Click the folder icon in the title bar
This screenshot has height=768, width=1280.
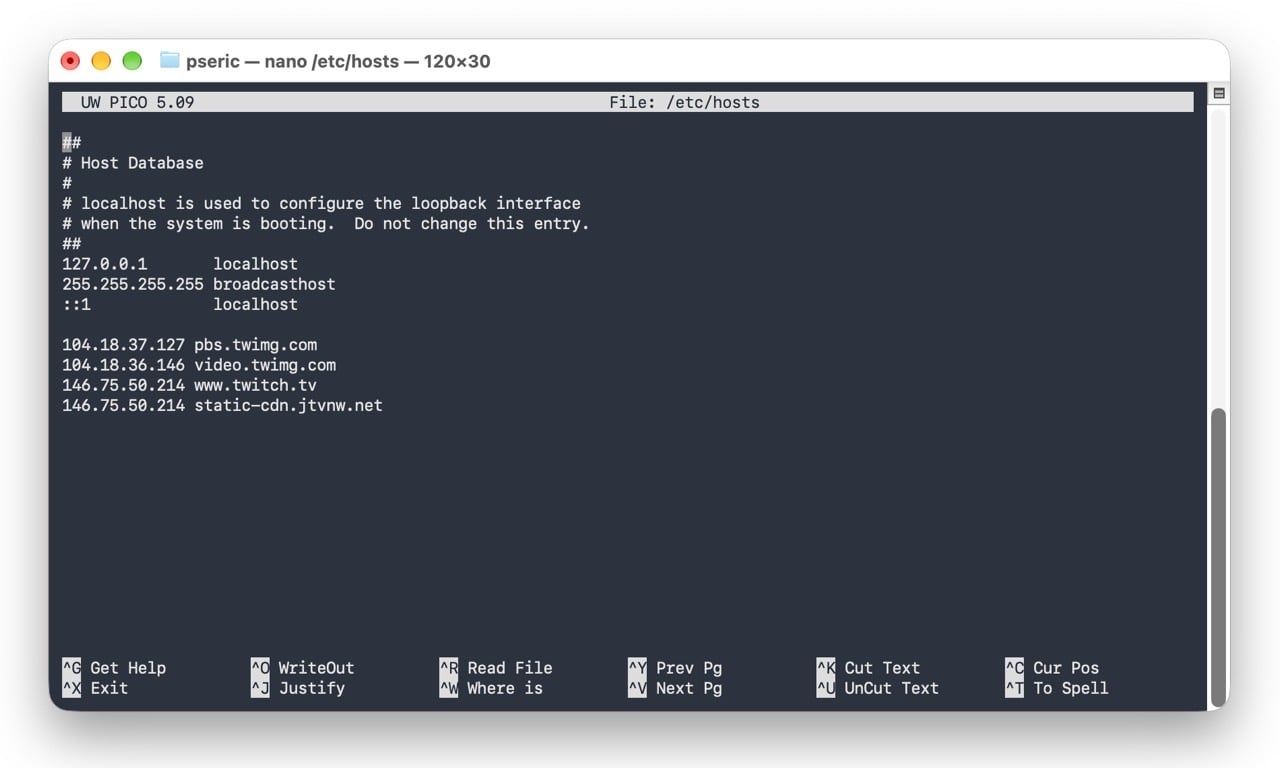(169, 61)
